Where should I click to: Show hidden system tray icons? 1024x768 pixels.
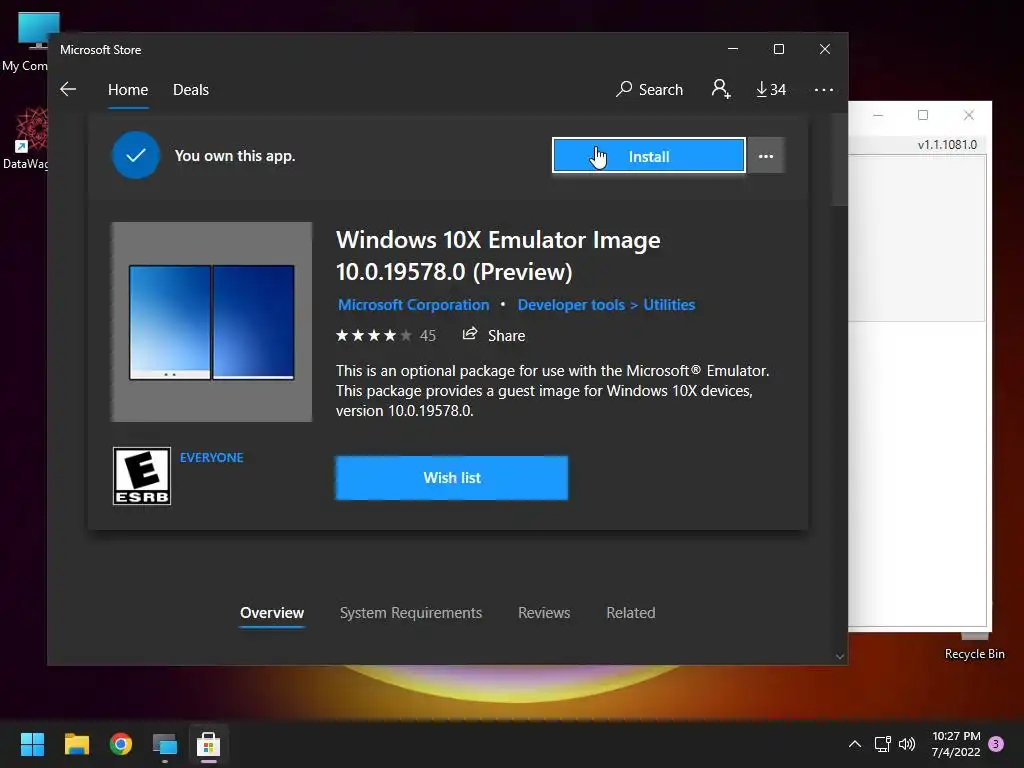pyautogui.click(x=854, y=744)
